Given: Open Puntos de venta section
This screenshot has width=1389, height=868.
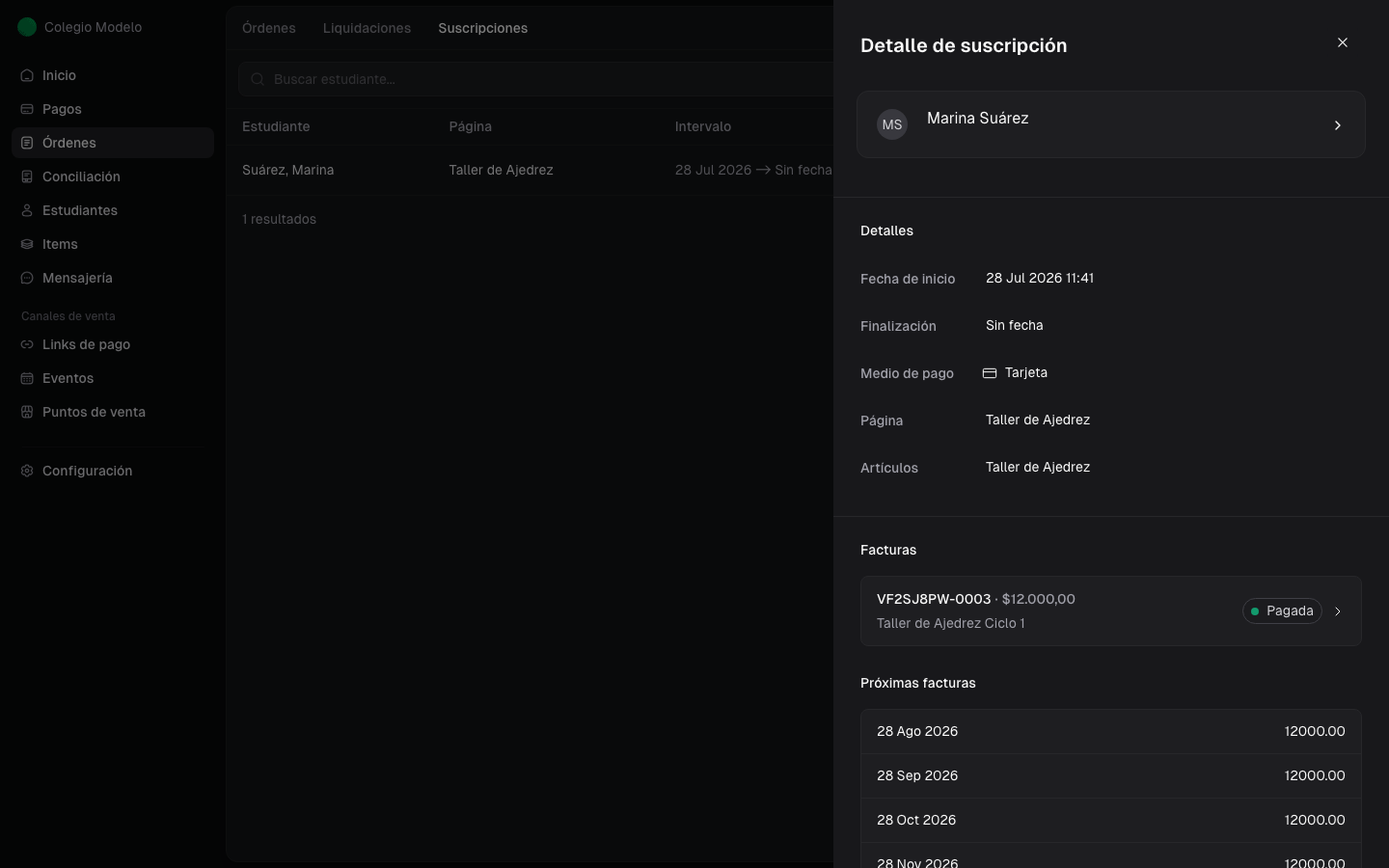Looking at the screenshot, I should pos(113,412).
